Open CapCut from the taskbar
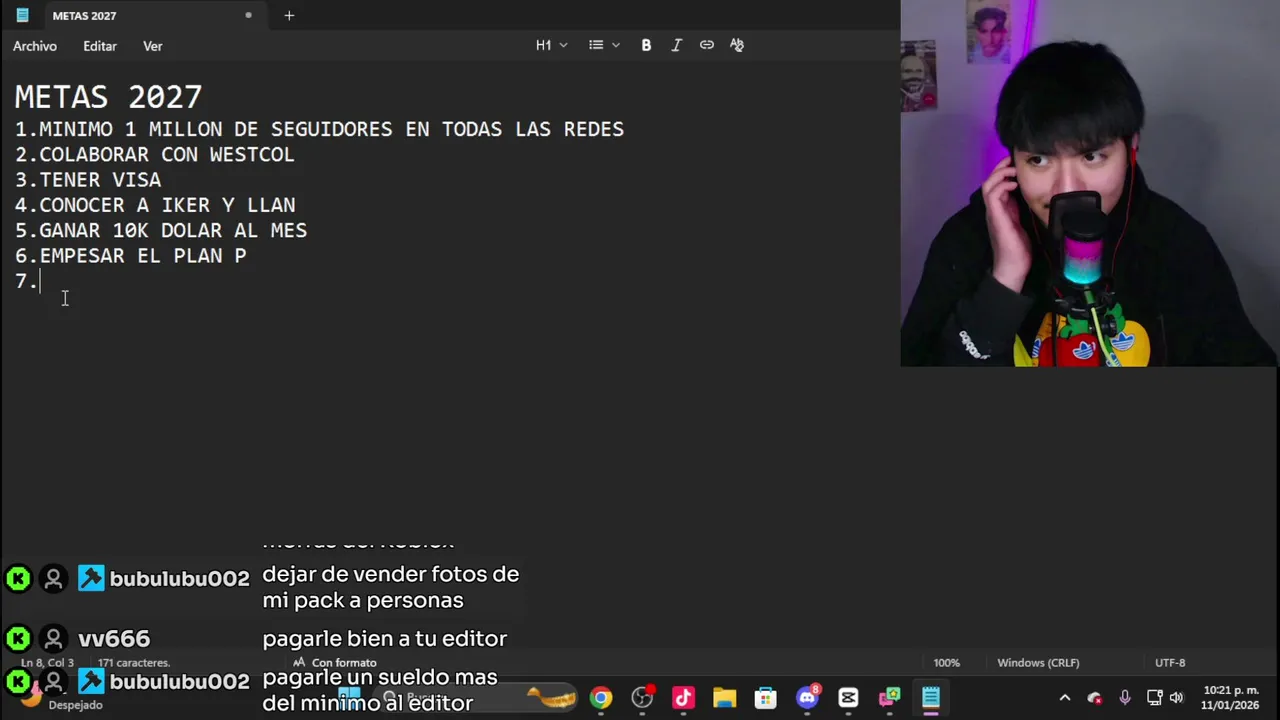The height and width of the screenshot is (720, 1280). [x=848, y=698]
